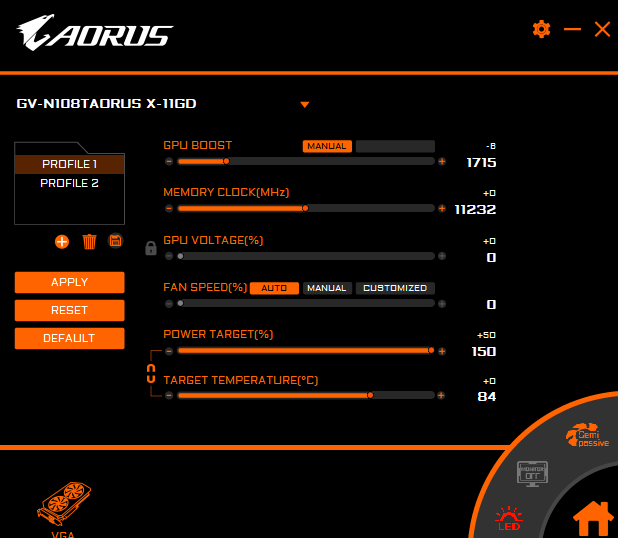Set Fan Speed mode to AUTO
Image resolution: width=618 pixels, height=538 pixels.
point(274,288)
